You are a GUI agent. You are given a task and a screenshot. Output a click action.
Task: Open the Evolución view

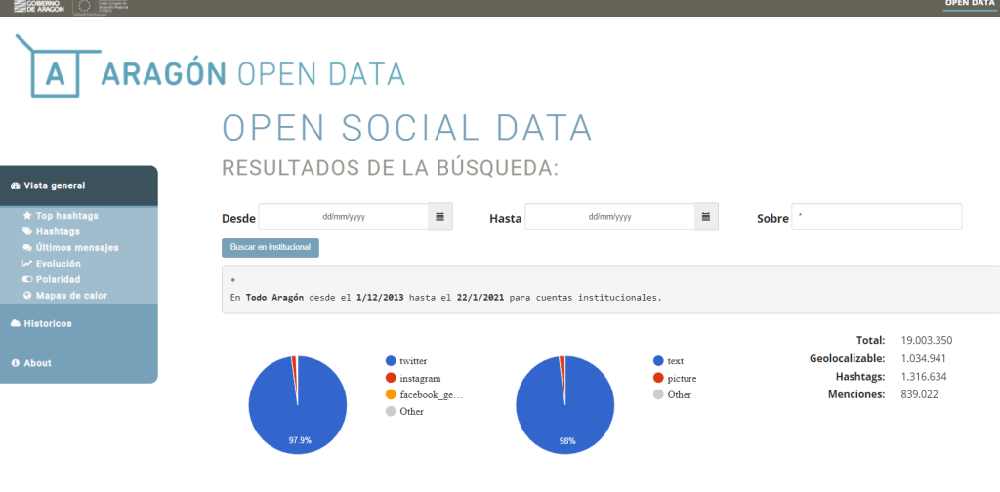coord(58,264)
